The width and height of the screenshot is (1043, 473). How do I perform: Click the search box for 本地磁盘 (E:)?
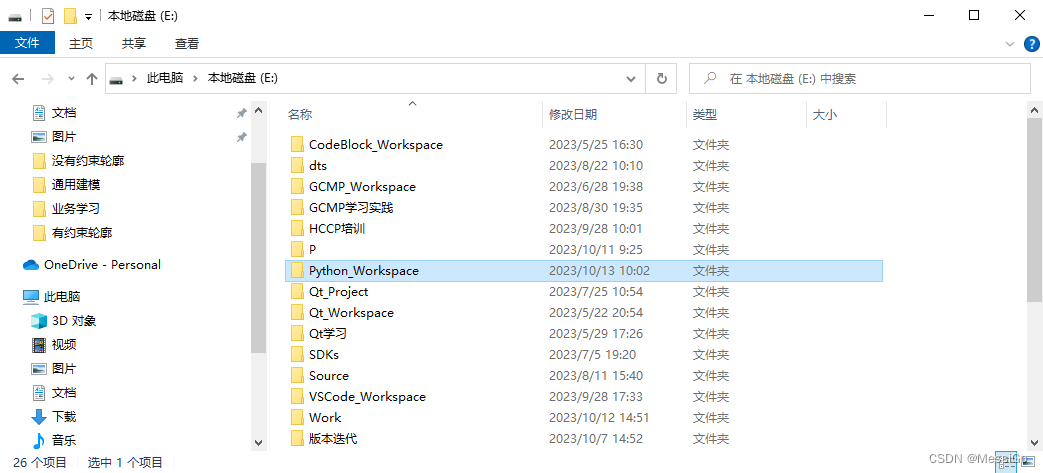(x=861, y=79)
